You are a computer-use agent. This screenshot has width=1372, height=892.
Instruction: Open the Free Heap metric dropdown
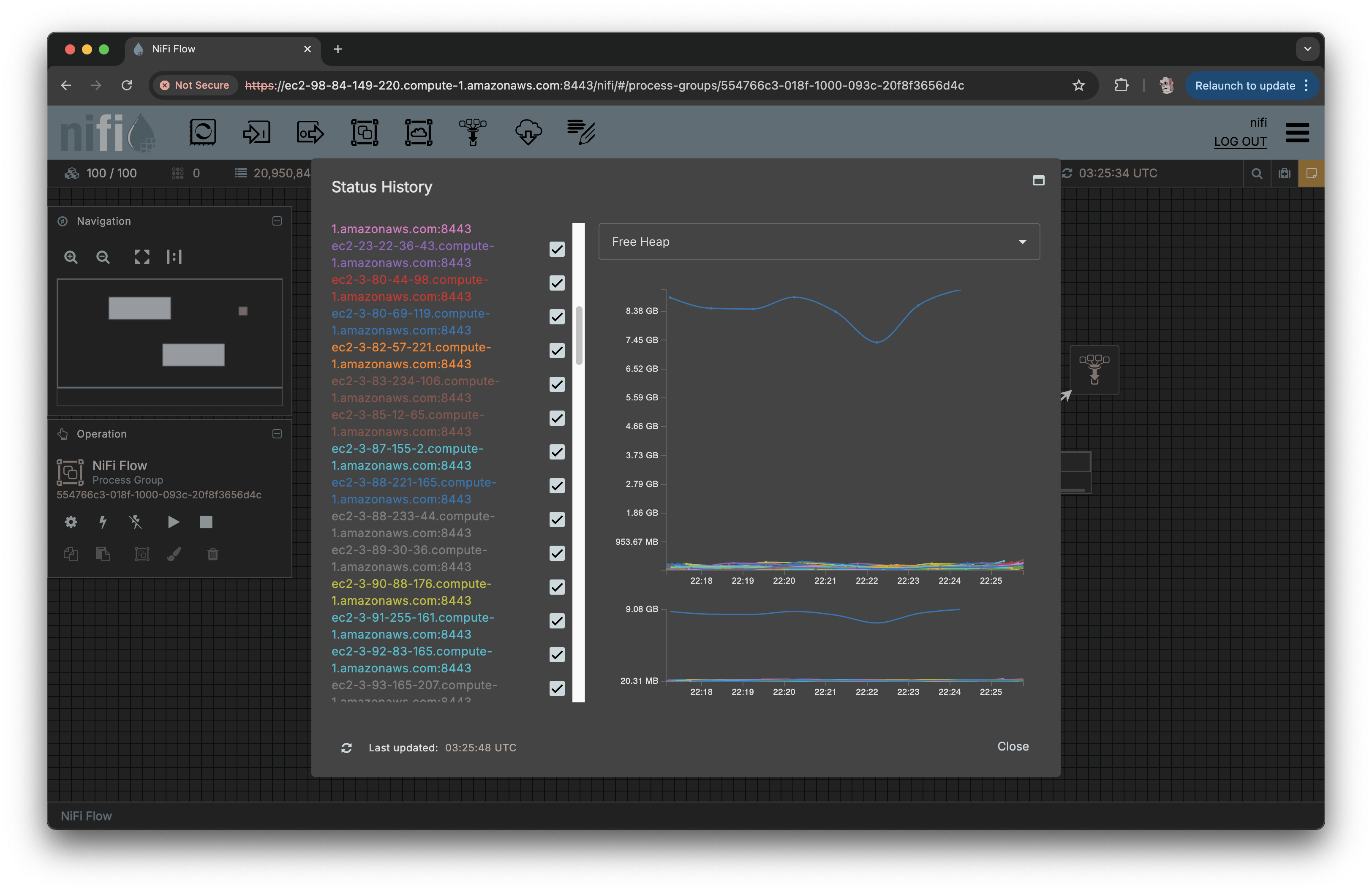pos(819,242)
